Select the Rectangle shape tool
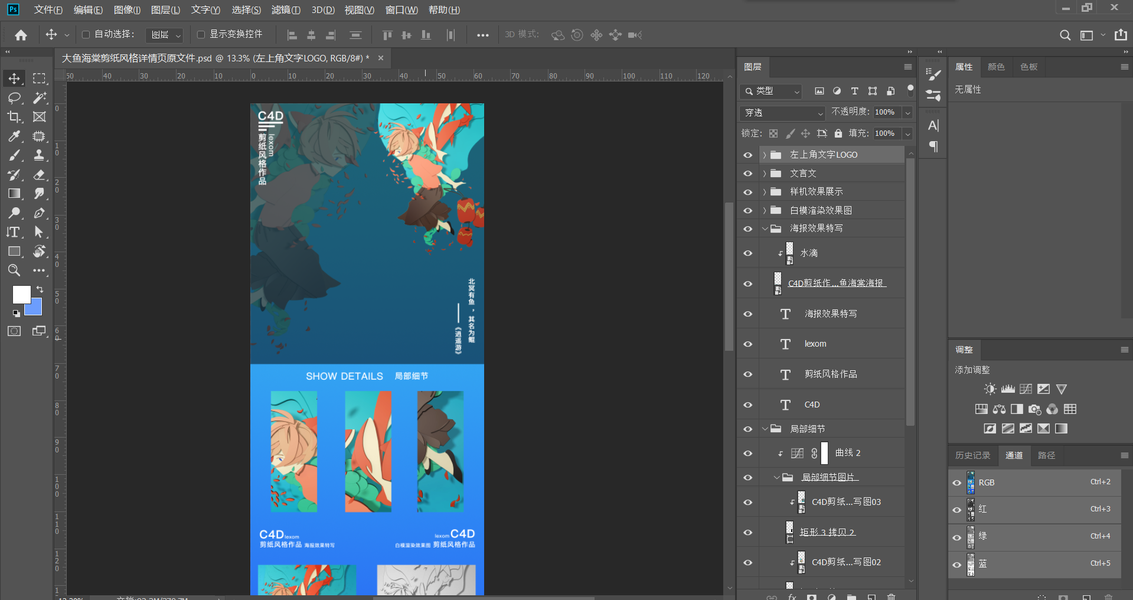 [x=14, y=252]
